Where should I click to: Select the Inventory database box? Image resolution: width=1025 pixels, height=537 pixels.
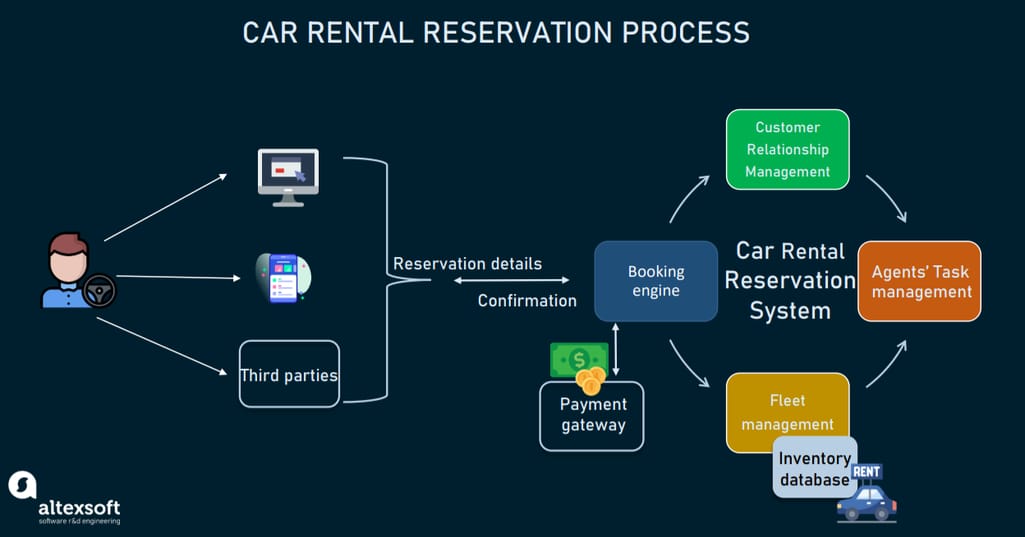[x=815, y=469]
